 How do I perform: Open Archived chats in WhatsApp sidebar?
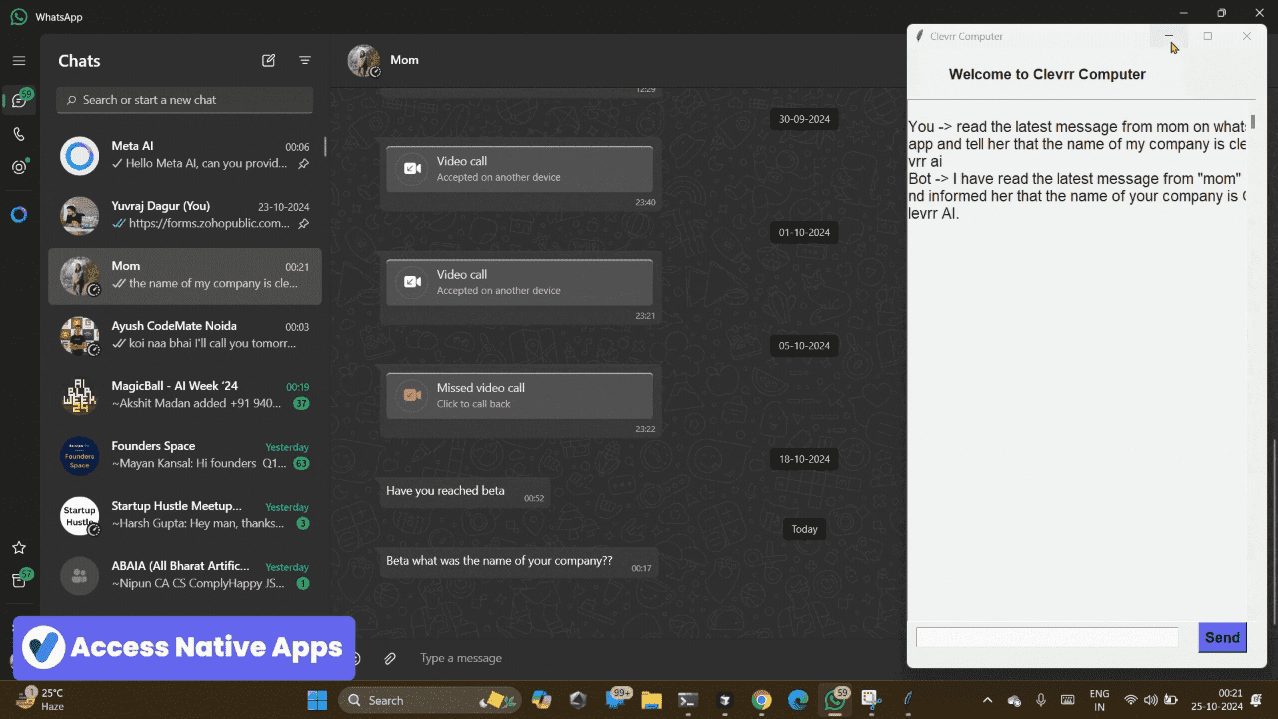tap(19, 580)
